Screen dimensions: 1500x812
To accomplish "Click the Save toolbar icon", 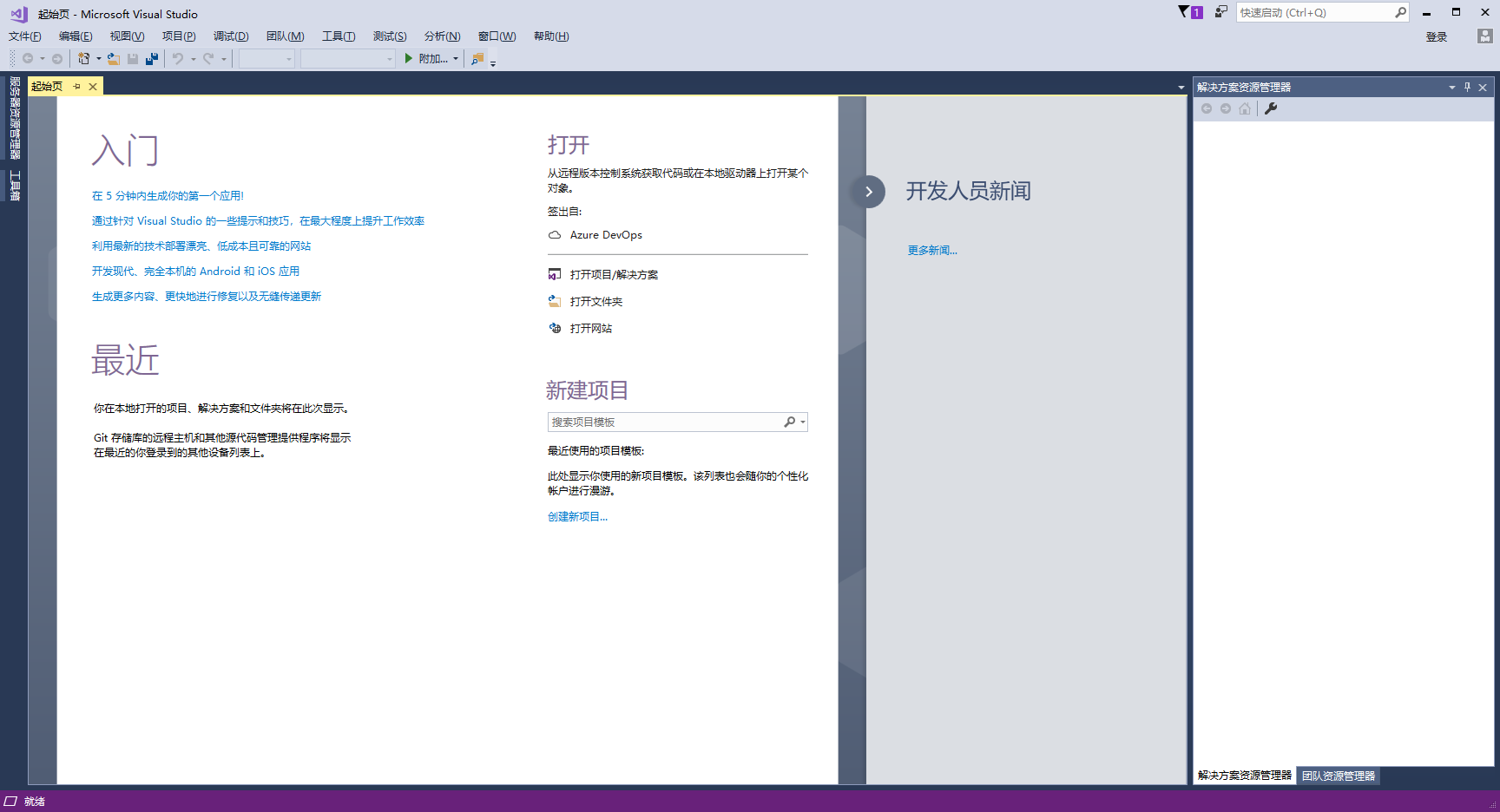I will point(133,58).
